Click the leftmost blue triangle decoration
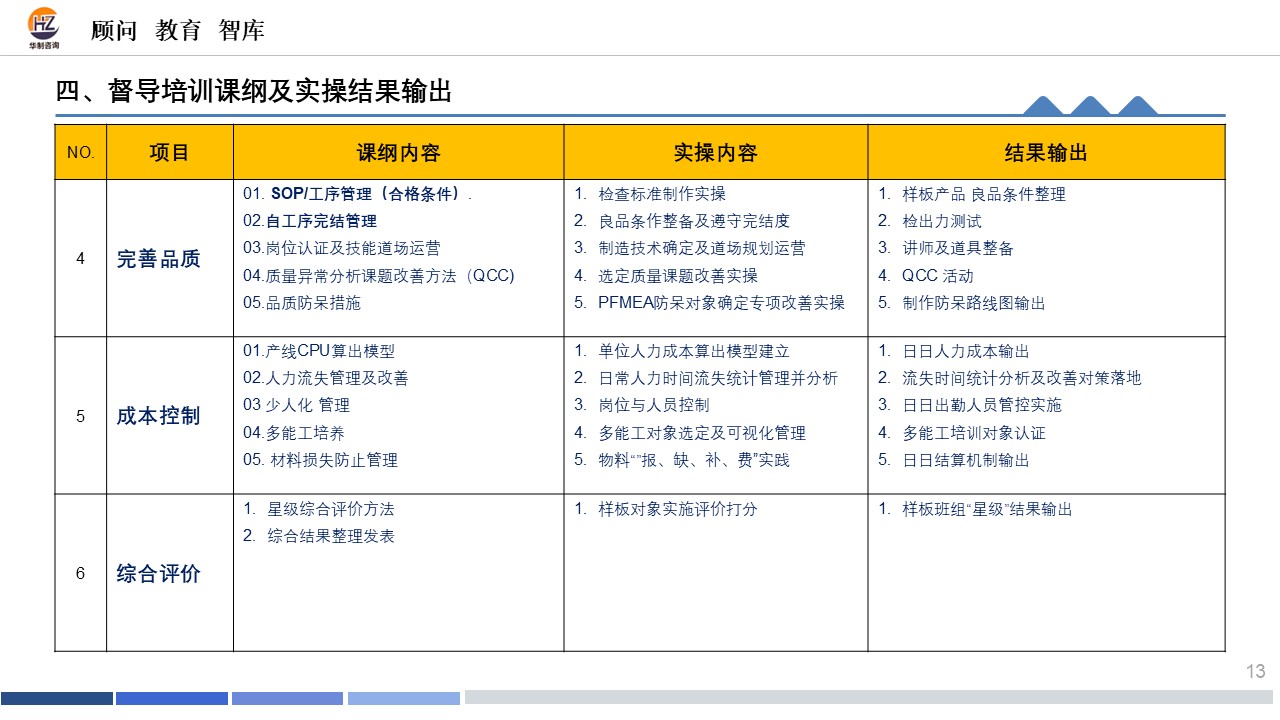1280x720 pixels. click(x=1044, y=107)
